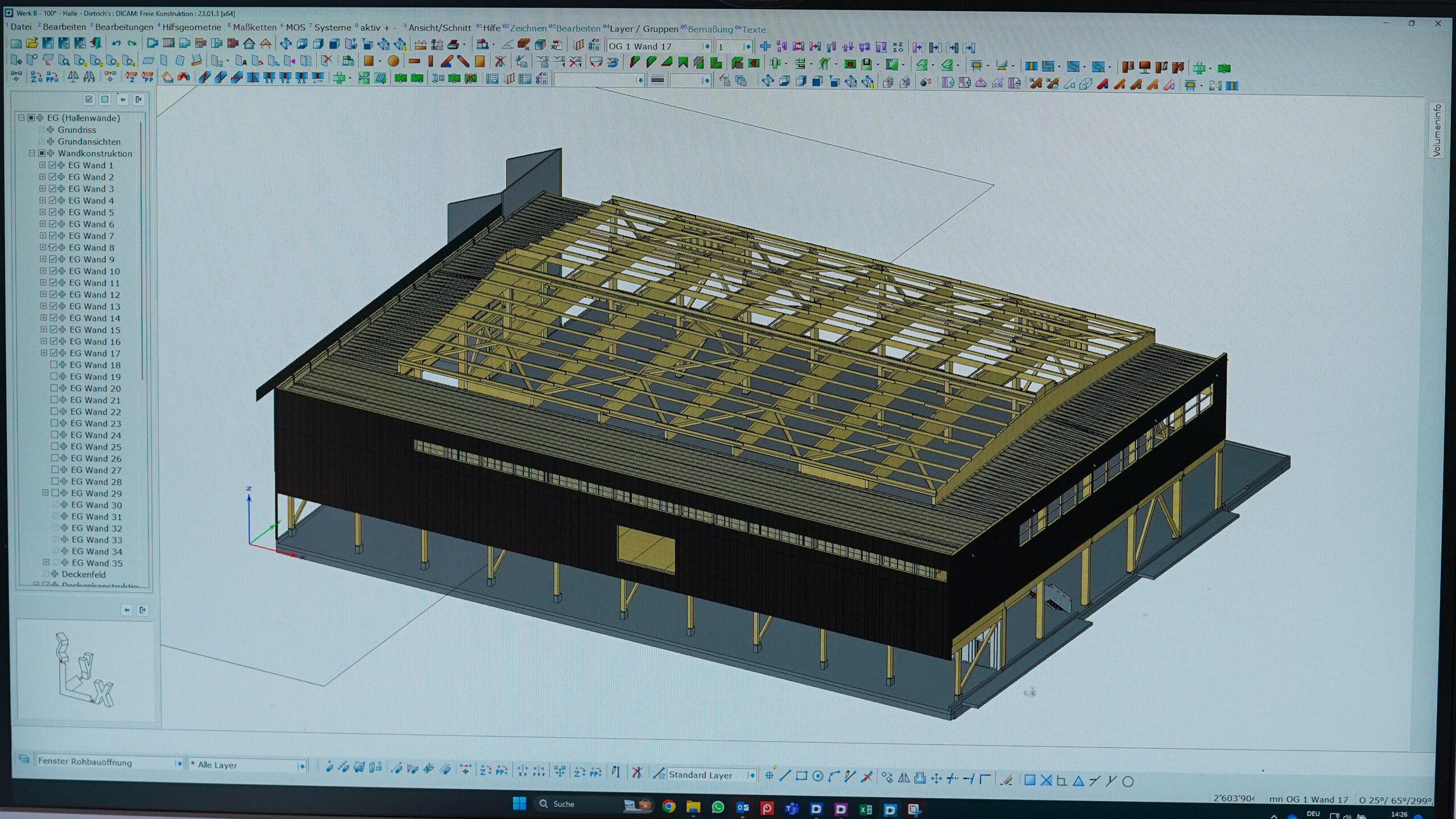This screenshot has width=1456, height=819.
Task: Click the house icon in top toolbar
Action: 249,44
